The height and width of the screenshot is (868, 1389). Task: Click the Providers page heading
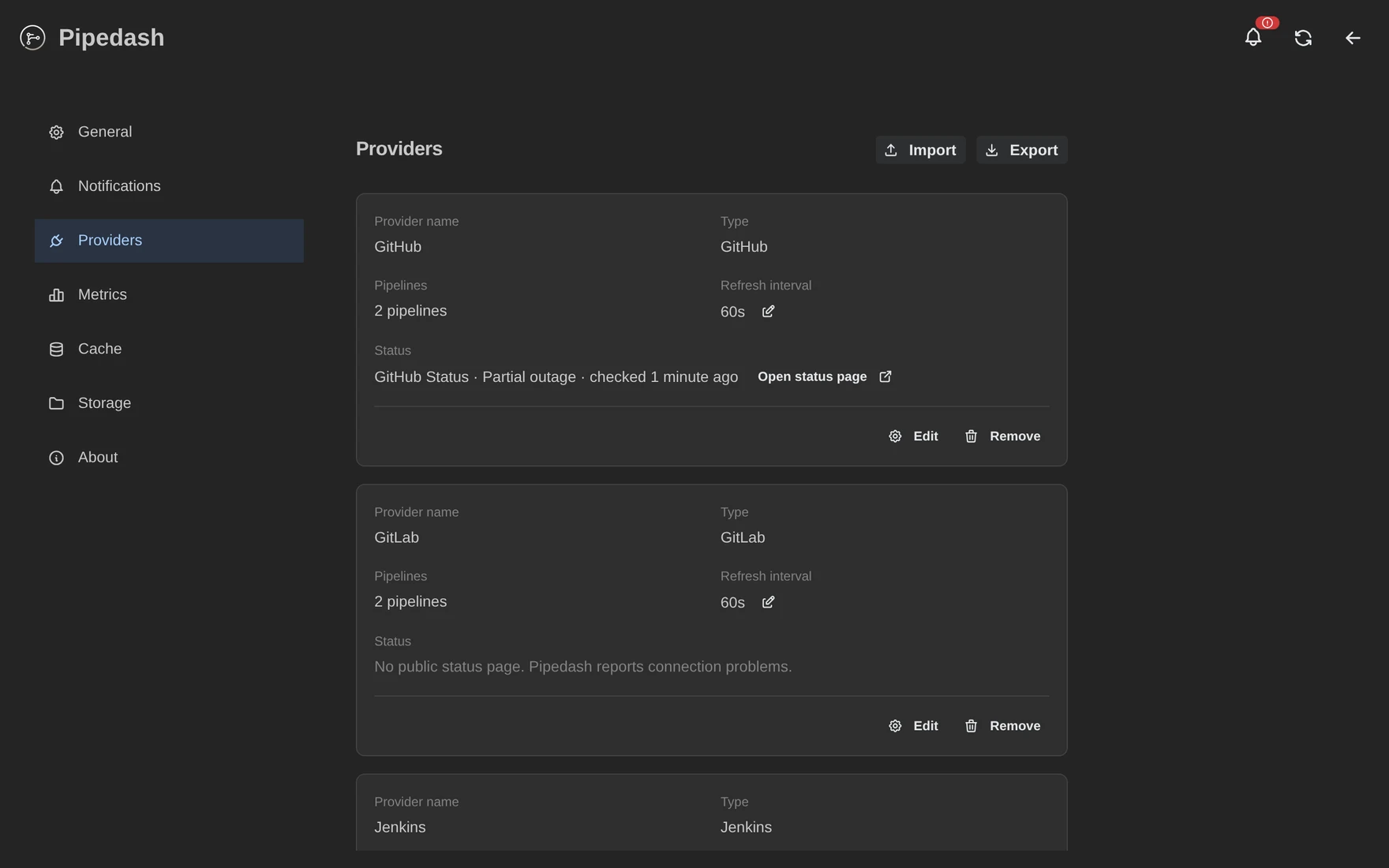[x=399, y=149]
